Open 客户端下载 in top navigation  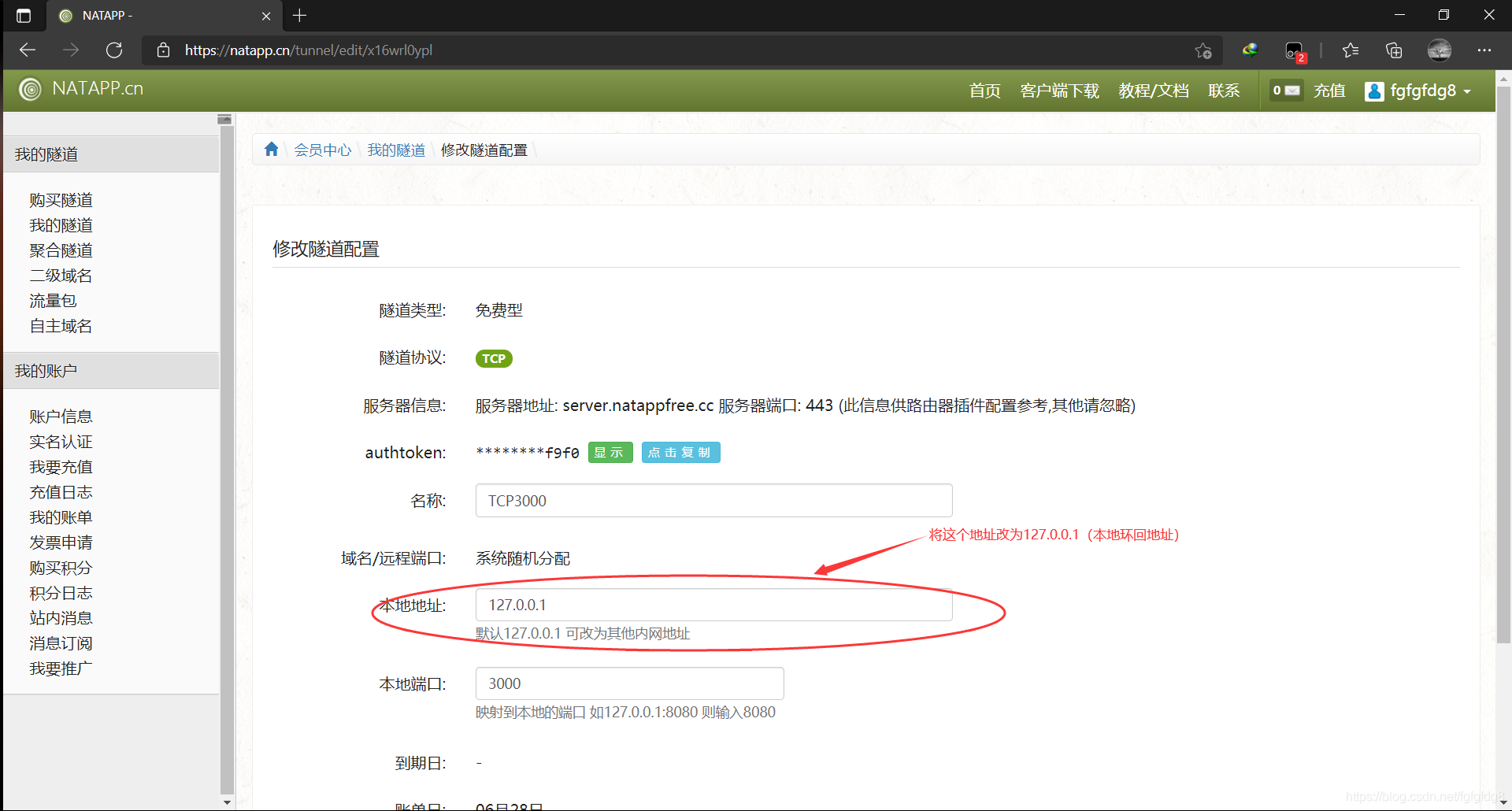(1059, 91)
